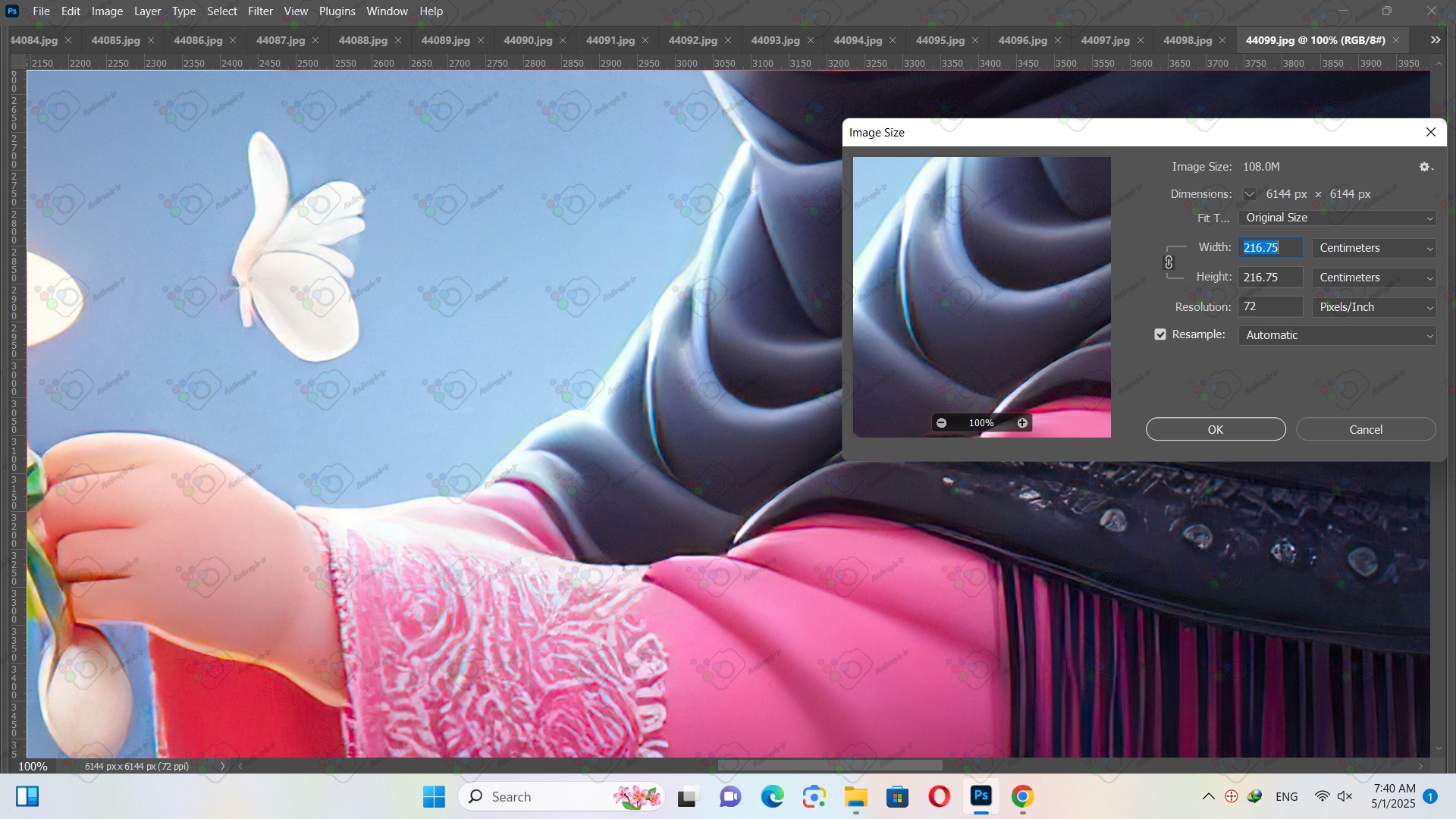Viewport: 1456px width, 819px height.
Task: Open the Help menu
Action: point(431,11)
